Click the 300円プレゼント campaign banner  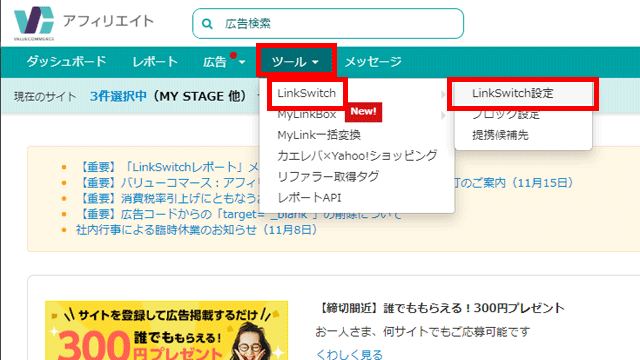167,331
